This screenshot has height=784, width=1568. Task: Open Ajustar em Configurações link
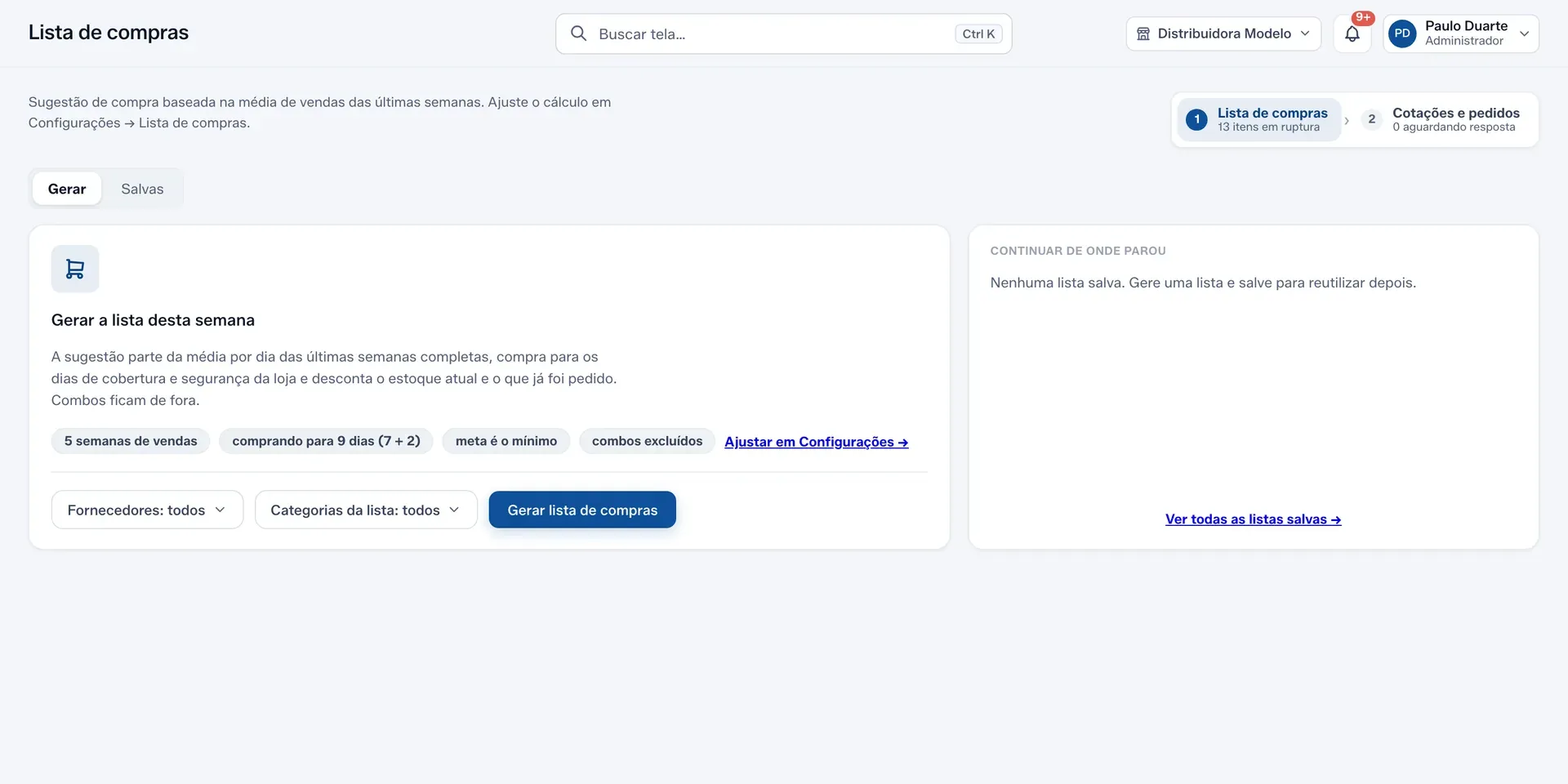pos(816,442)
